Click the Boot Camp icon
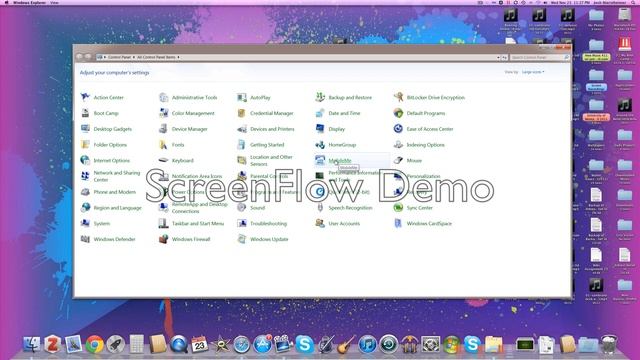The height and width of the screenshot is (360, 640). 85,113
